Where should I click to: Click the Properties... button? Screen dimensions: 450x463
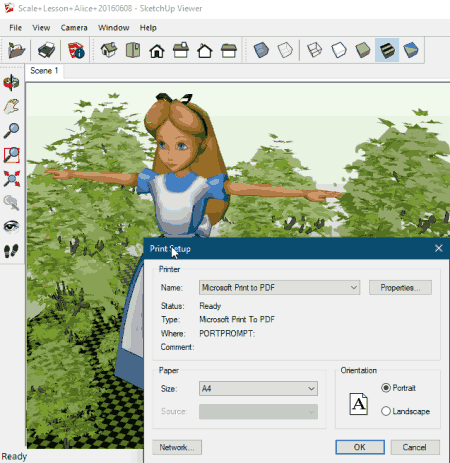pyautogui.click(x=400, y=288)
